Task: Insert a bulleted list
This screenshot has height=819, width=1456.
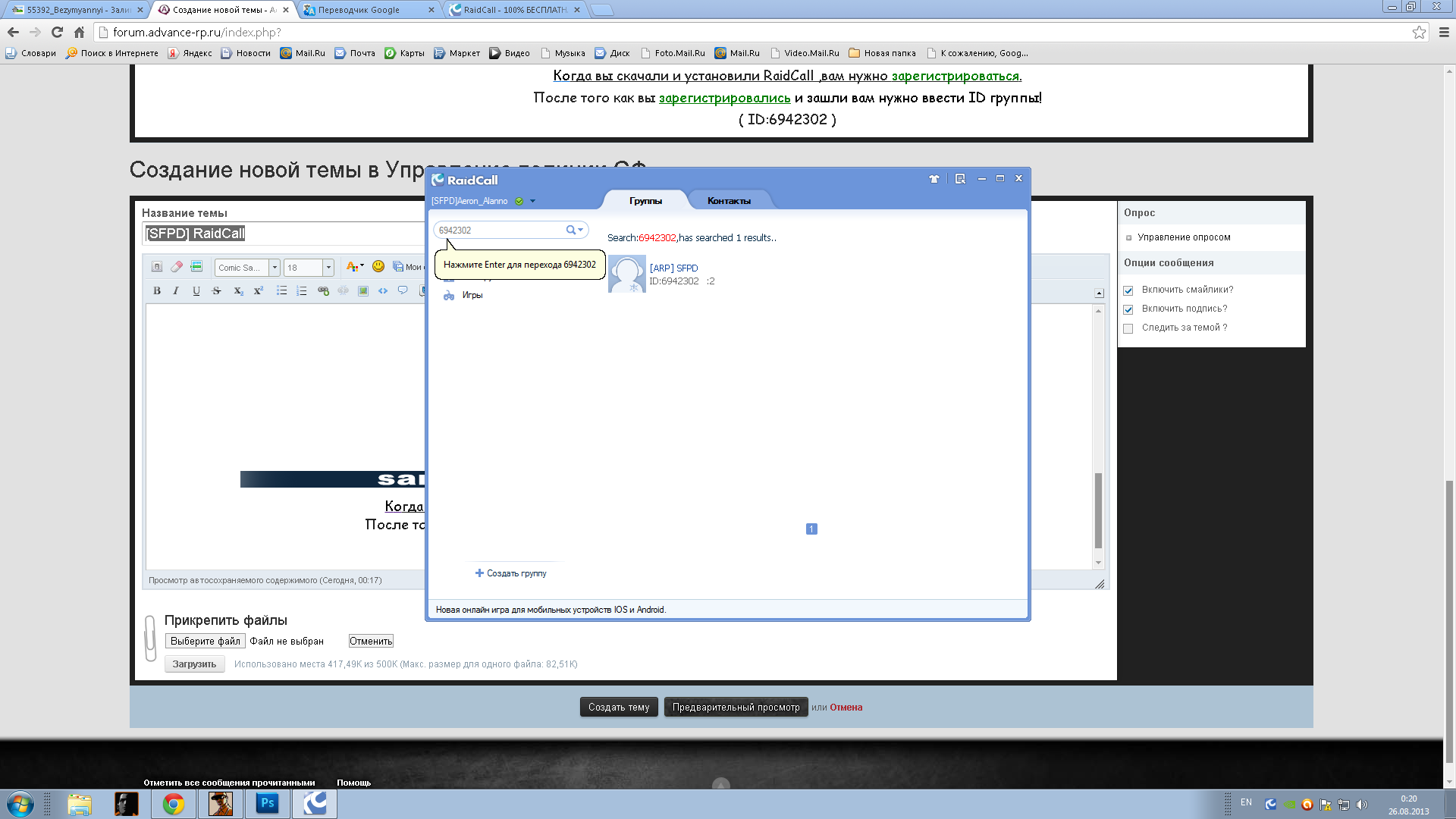Action: [281, 290]
